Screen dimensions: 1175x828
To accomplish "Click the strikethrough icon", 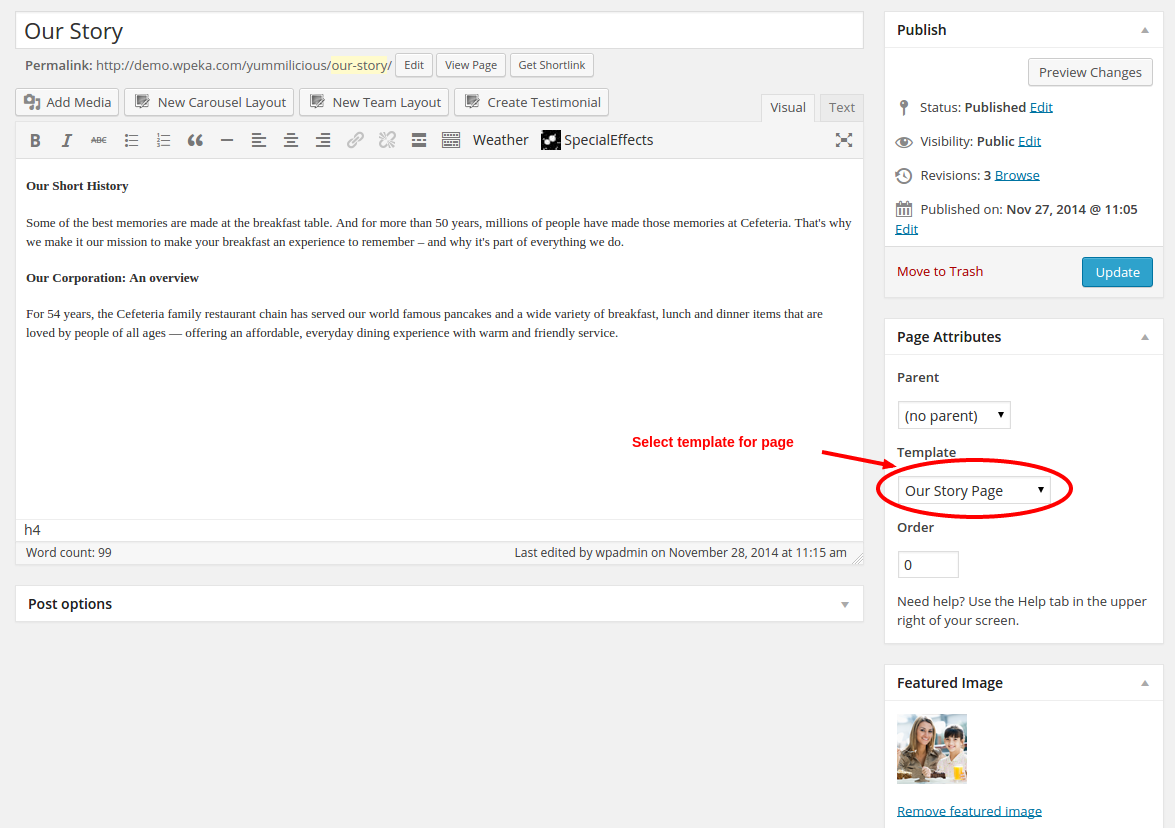I will click(99, 141).
